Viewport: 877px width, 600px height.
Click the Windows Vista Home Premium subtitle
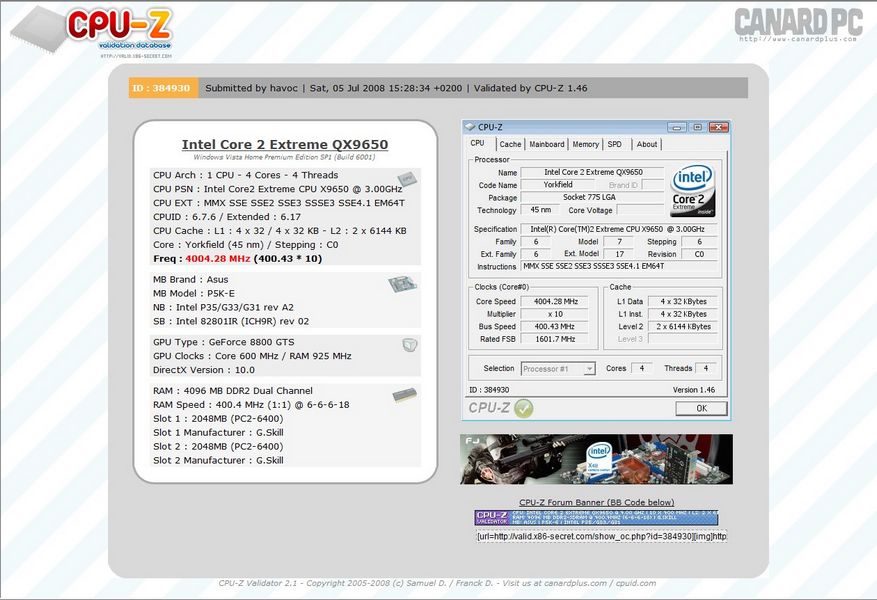(284, 157)
